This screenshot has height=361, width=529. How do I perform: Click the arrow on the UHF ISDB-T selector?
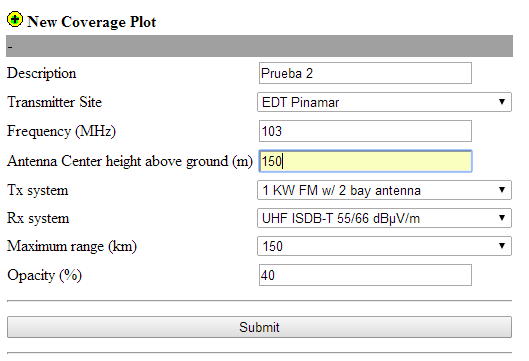(x=502, y=218)
